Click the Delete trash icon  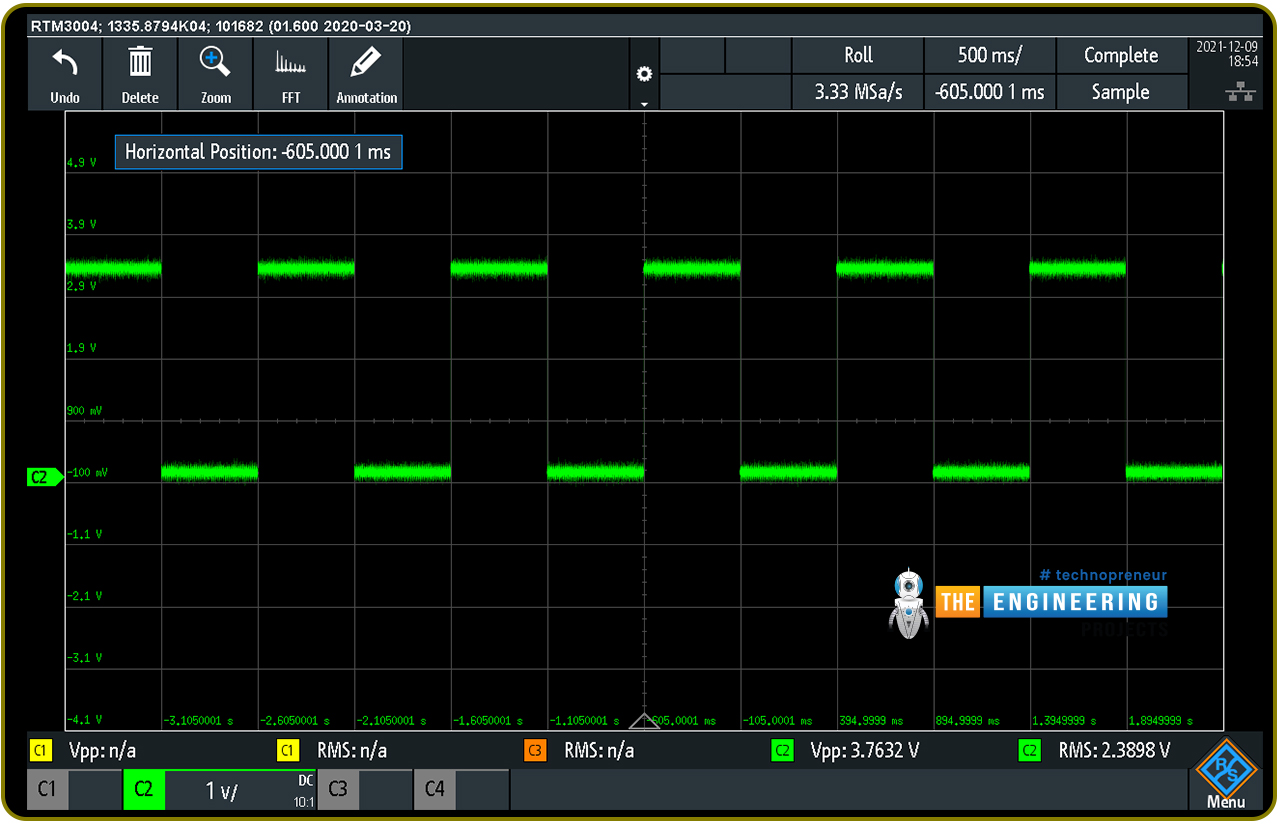coord(140,66)
